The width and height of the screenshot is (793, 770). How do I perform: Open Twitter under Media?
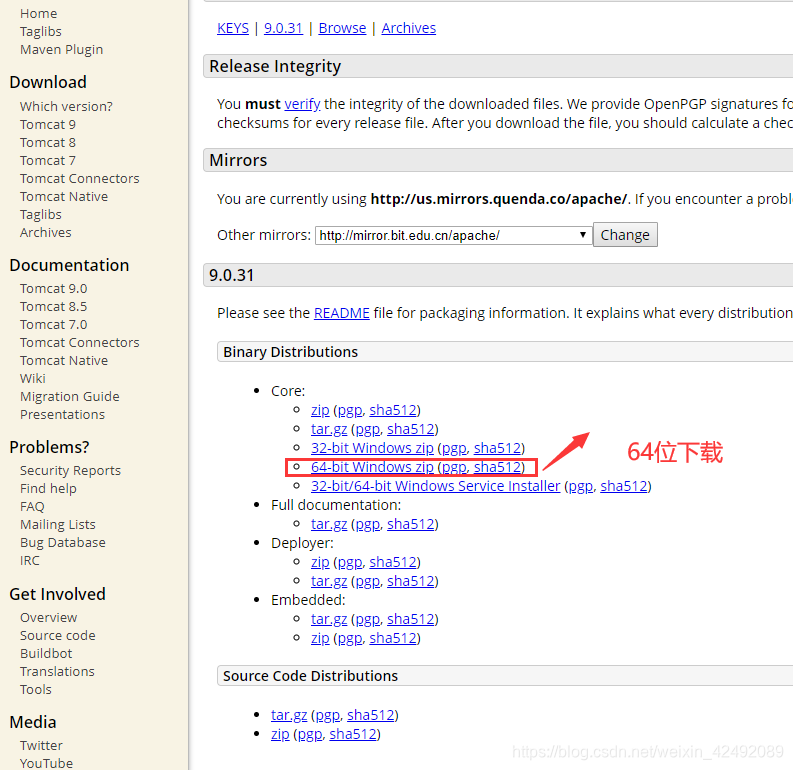click(x=41, y=746)
